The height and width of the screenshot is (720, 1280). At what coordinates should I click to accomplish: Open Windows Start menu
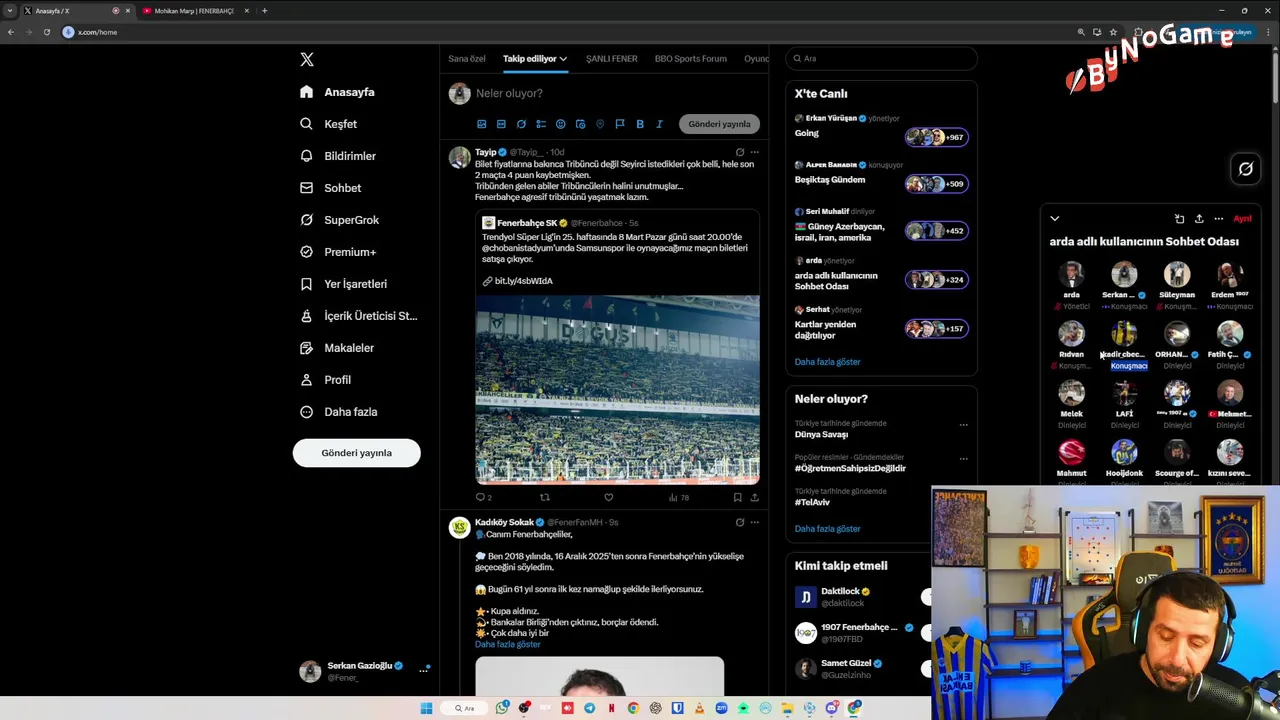[426, 708]
